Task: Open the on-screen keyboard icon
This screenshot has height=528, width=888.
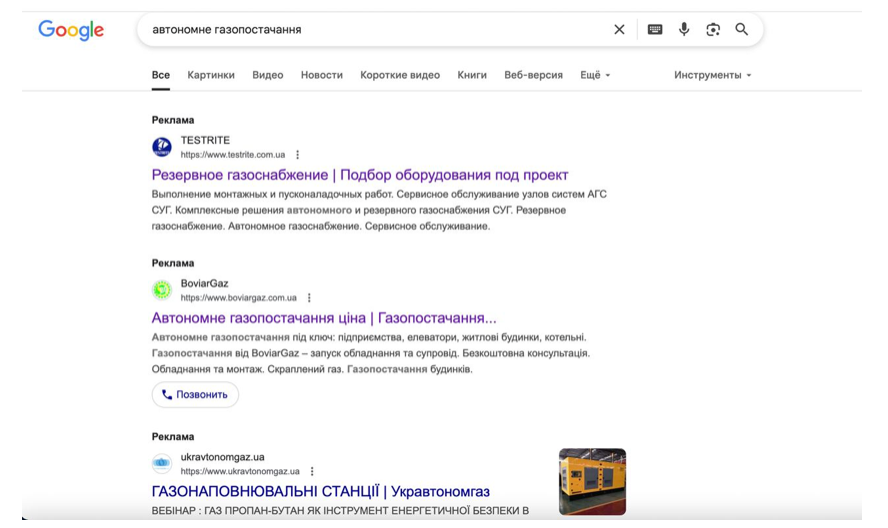Action: (x=655, y=29)
